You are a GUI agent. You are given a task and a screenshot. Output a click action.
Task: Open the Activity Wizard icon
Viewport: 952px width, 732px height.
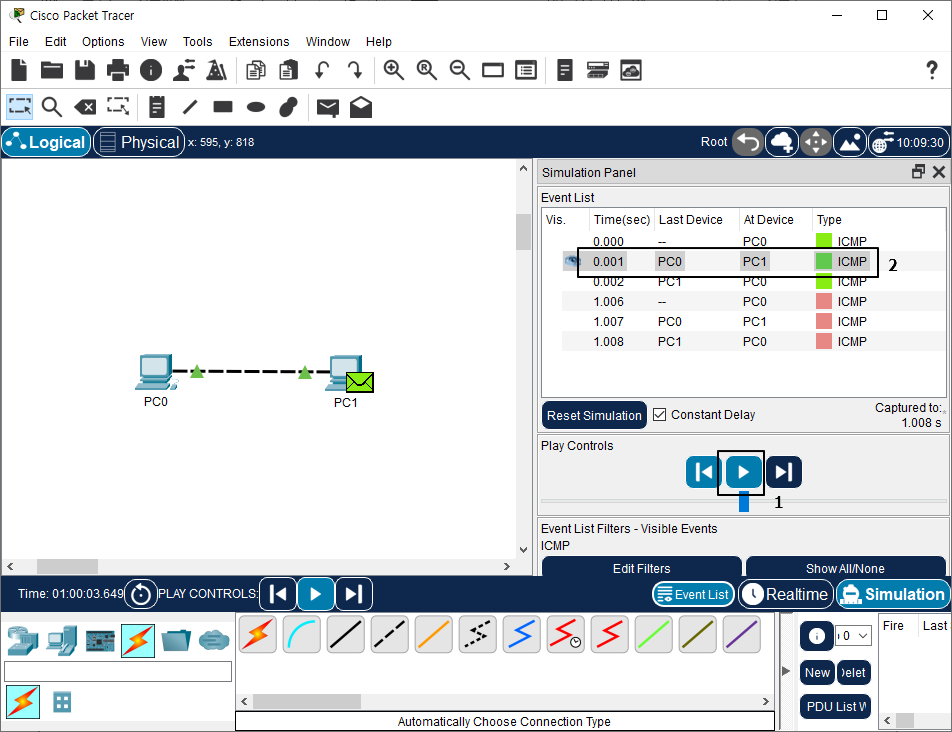pos(217,70)
